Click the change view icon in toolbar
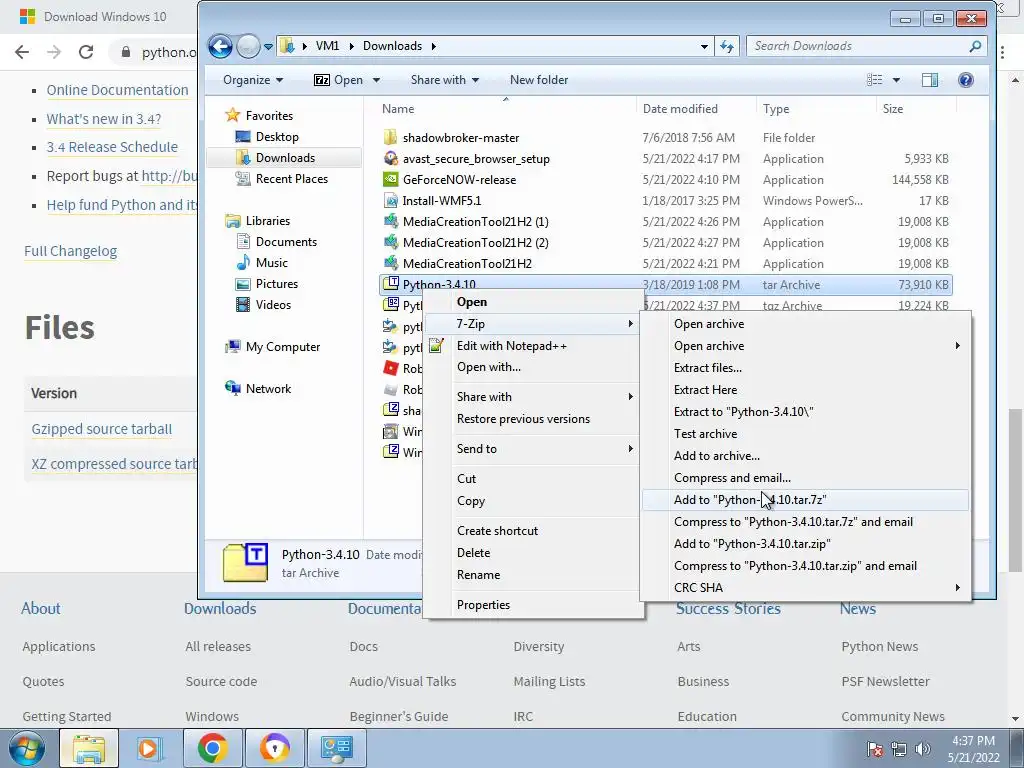1024x768 pixels. pyautogui.click(x=874, y=80)
